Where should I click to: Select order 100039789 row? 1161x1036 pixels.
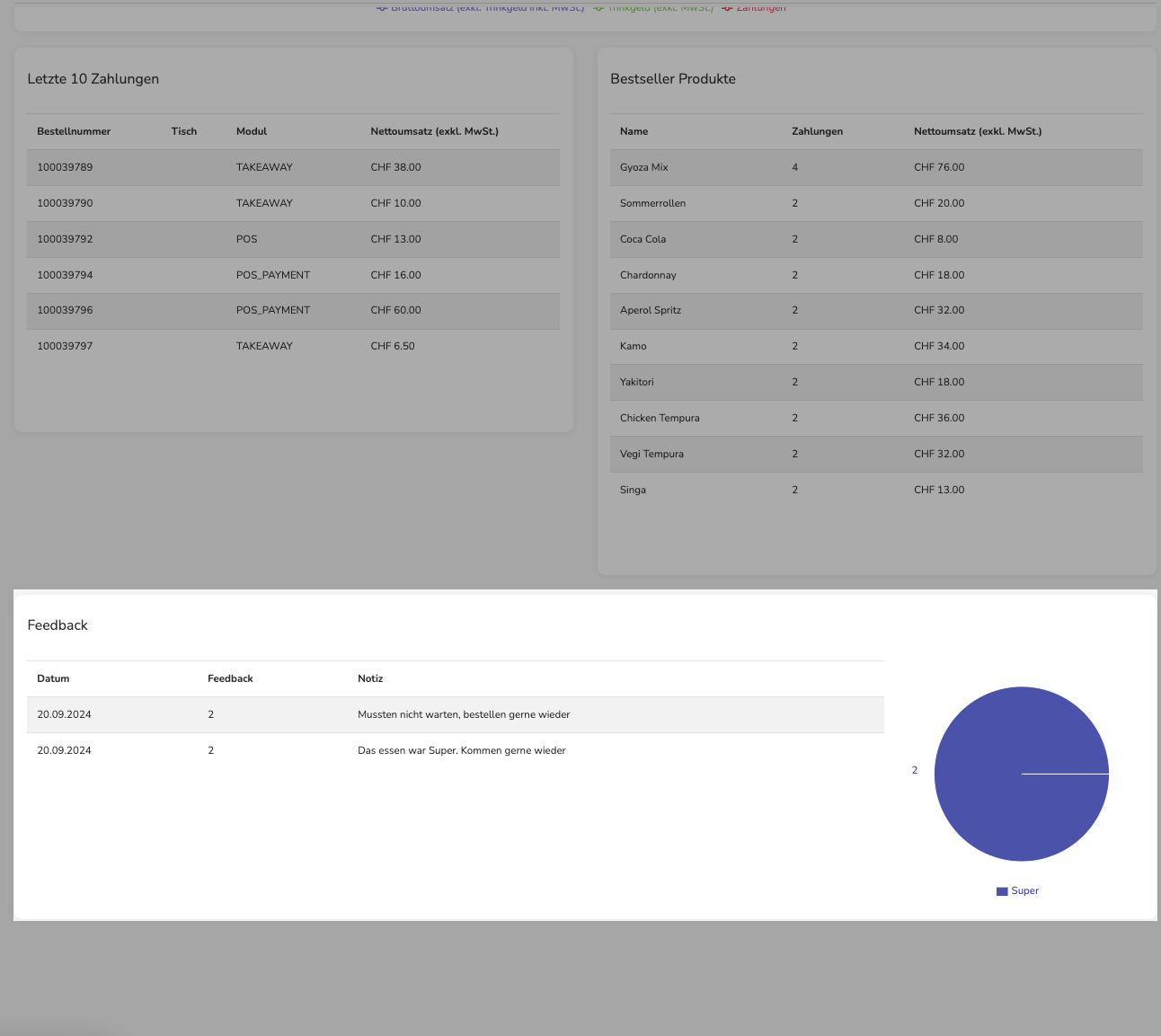293,168
